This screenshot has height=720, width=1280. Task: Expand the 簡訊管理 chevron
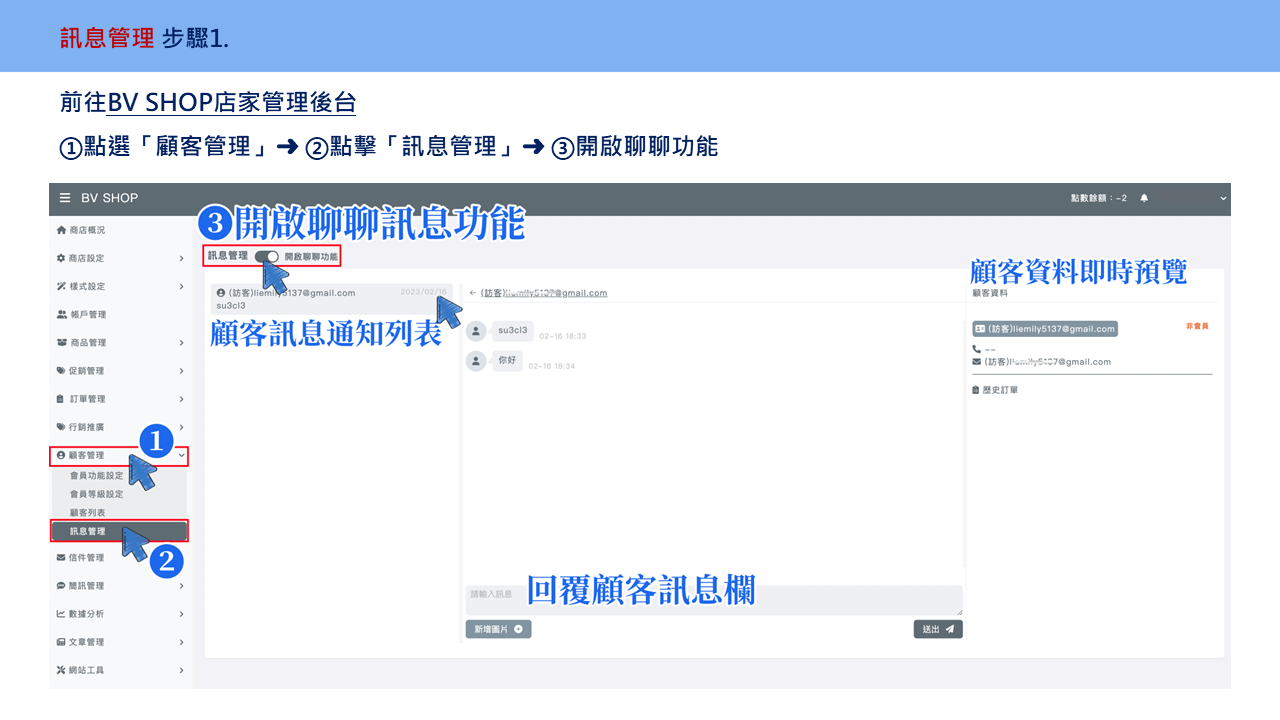(x=181, y=586)
